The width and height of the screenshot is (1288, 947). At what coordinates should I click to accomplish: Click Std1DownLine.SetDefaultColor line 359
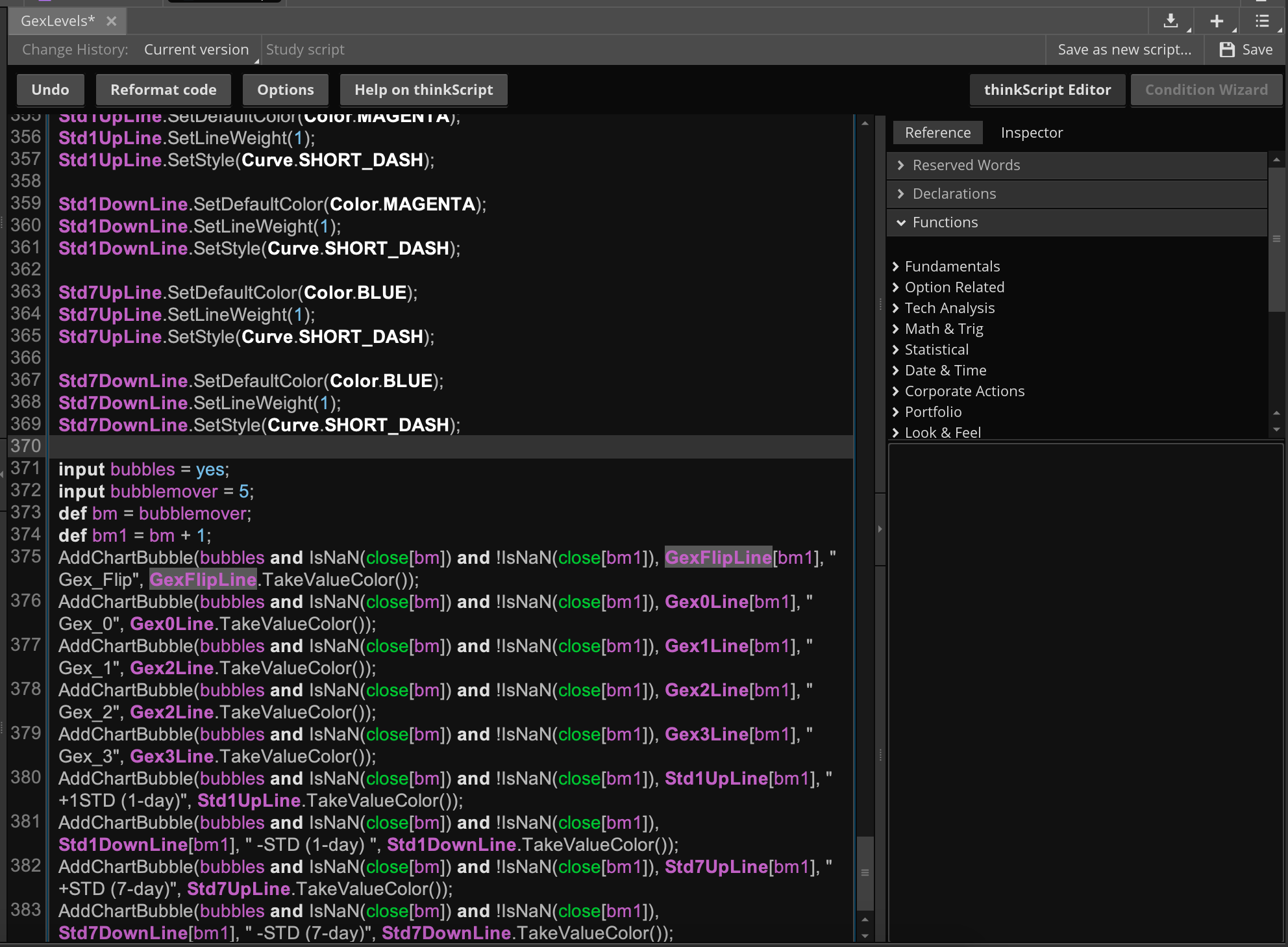click(272, 204)
